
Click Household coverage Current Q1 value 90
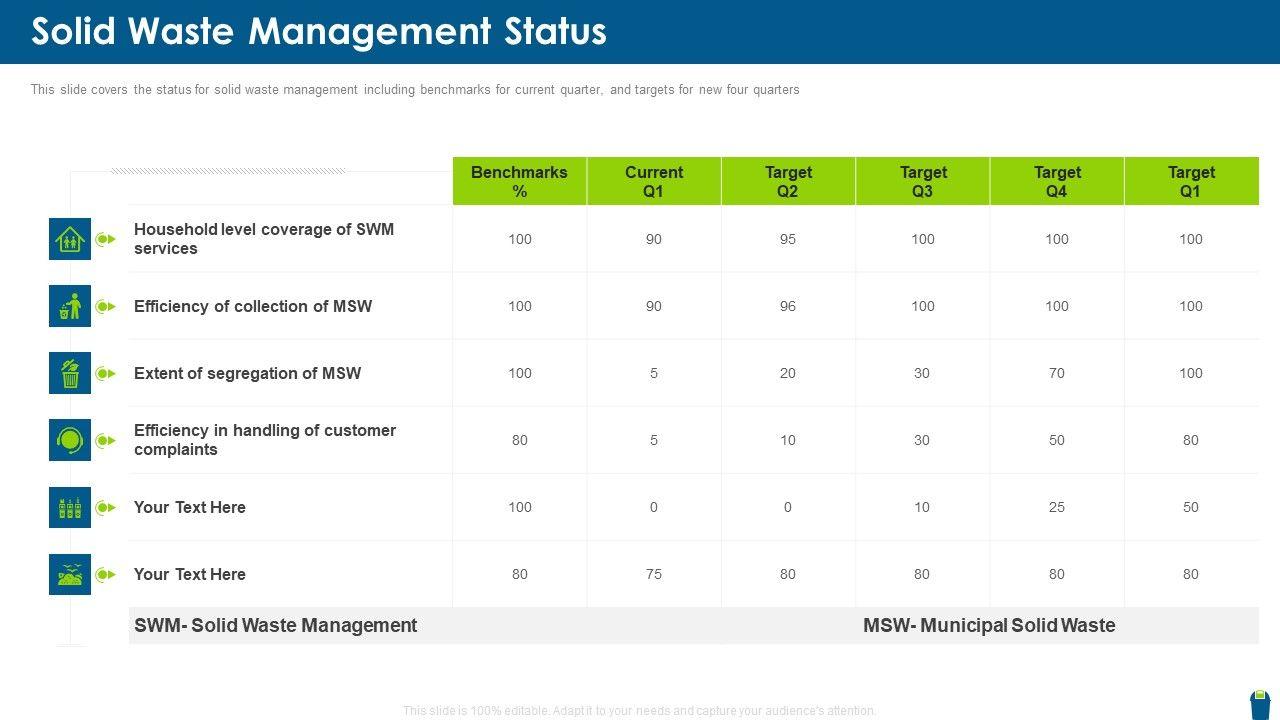click(x=654, y=239)
